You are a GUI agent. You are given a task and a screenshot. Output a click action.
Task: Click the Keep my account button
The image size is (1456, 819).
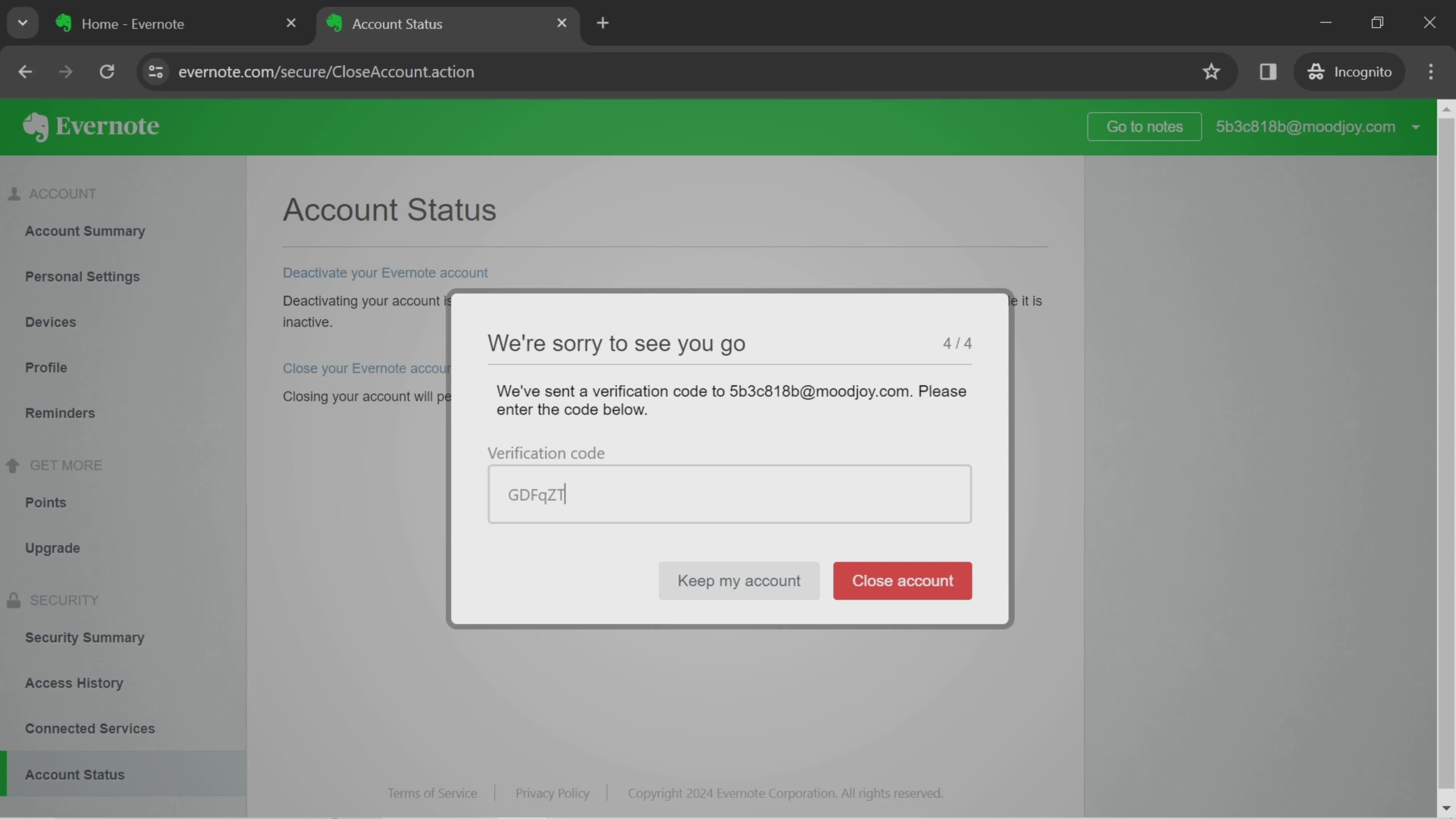click(739, 581)
